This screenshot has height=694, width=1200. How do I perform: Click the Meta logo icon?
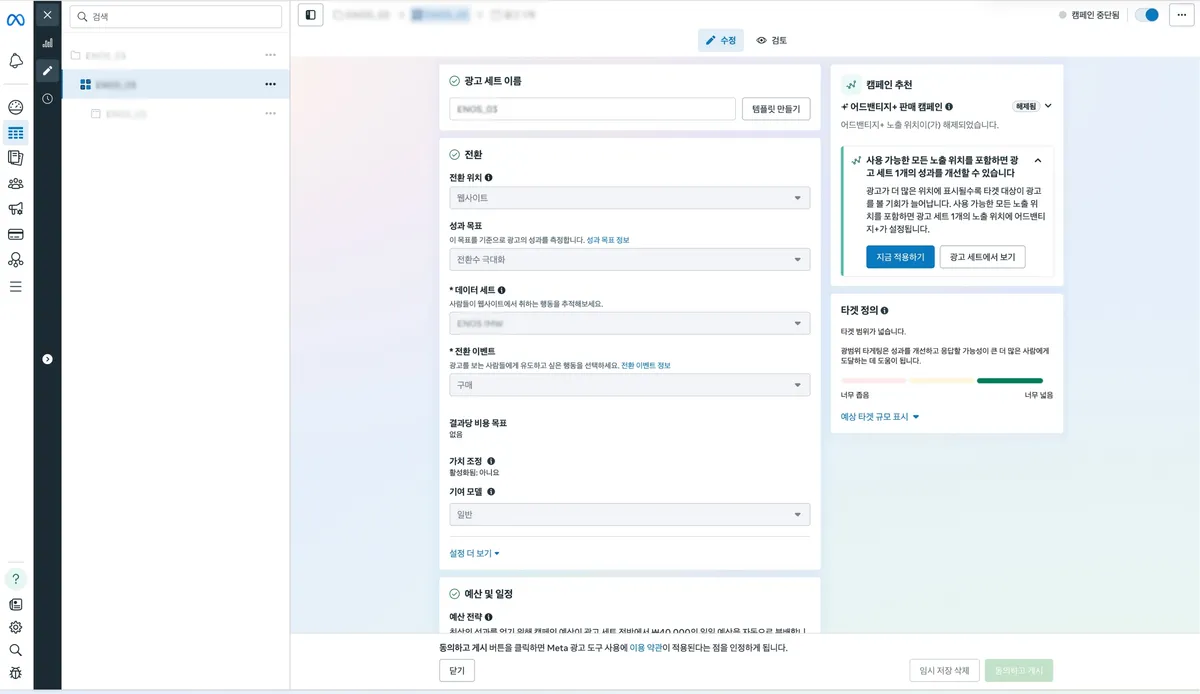click(x=15, y=19)
